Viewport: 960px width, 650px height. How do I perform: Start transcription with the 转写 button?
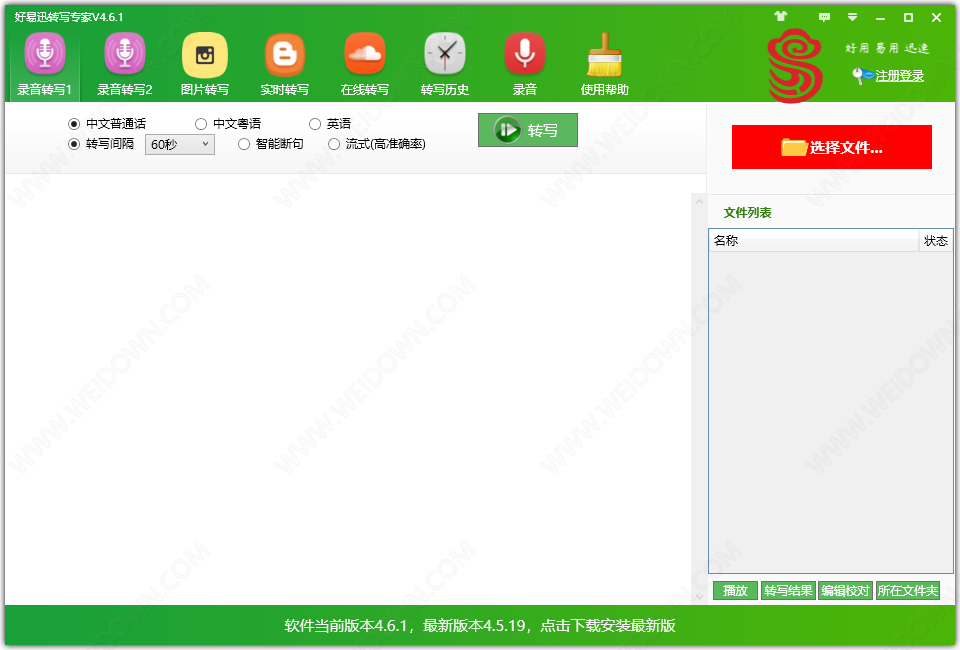(x=528, y=130)
